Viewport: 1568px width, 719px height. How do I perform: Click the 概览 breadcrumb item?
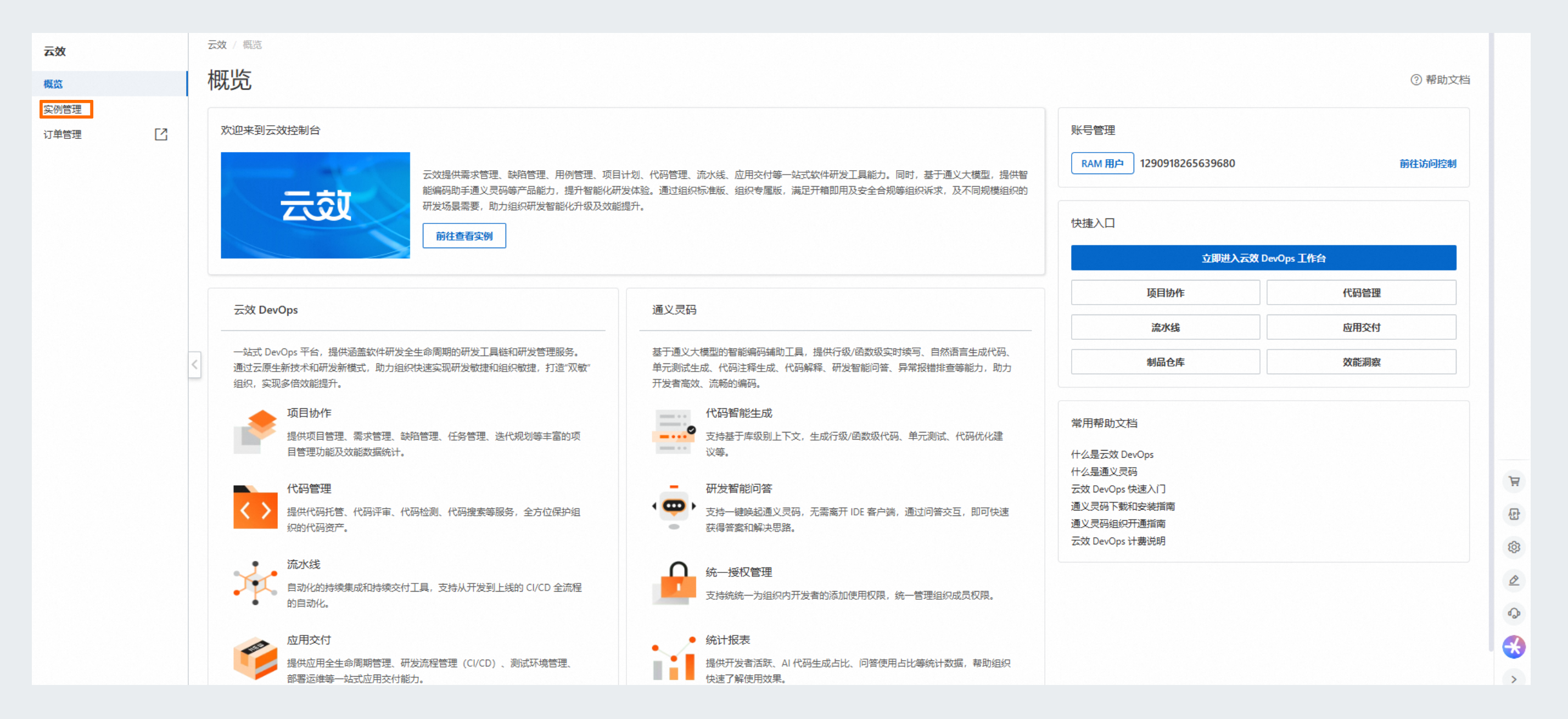coord(252,44)
